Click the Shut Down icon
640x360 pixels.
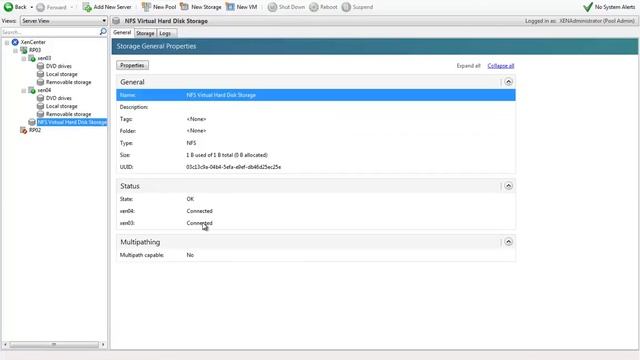tap(272, 7)
